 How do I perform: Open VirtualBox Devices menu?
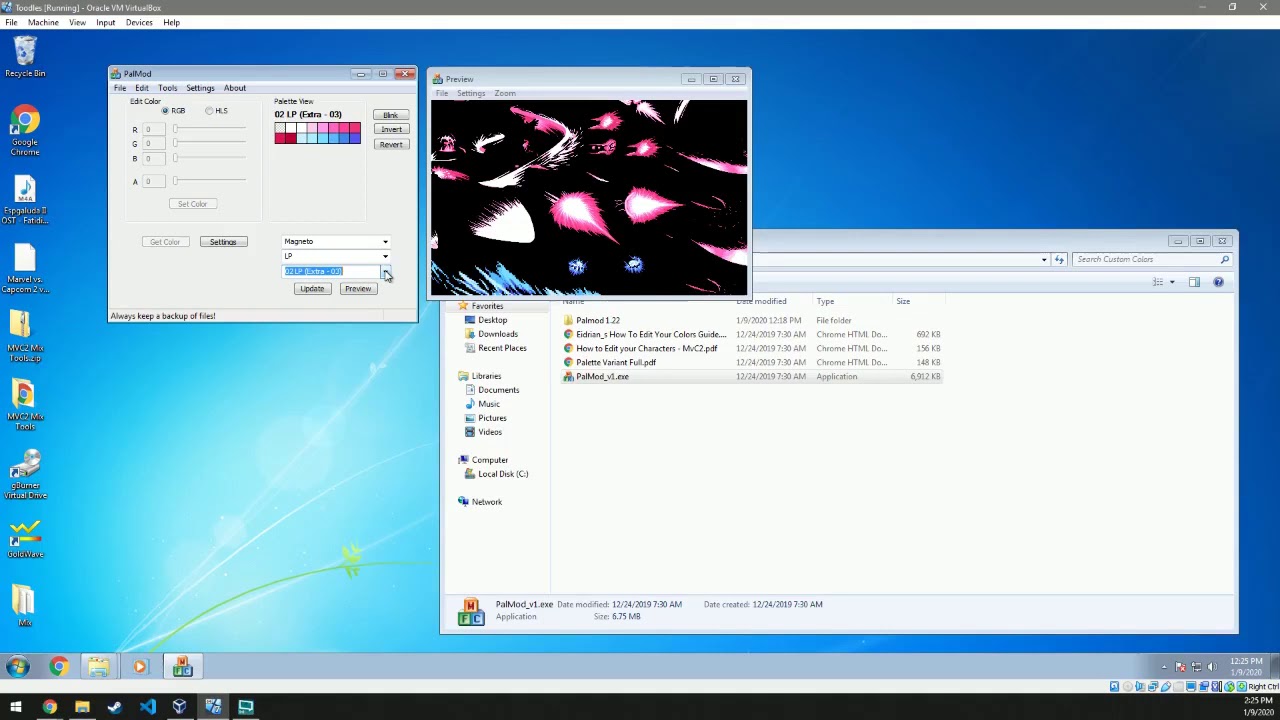tap(139, 22)
